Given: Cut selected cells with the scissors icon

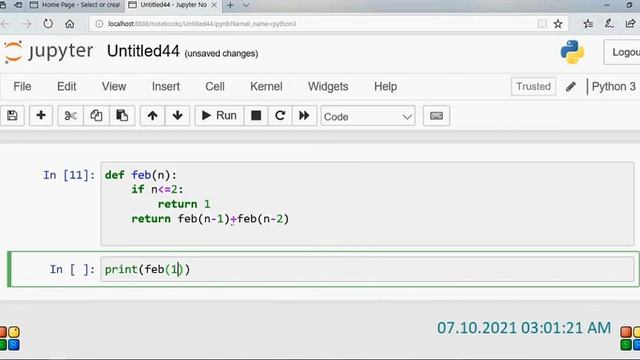Looking at the screenshot, I should (x=70, y=116).
